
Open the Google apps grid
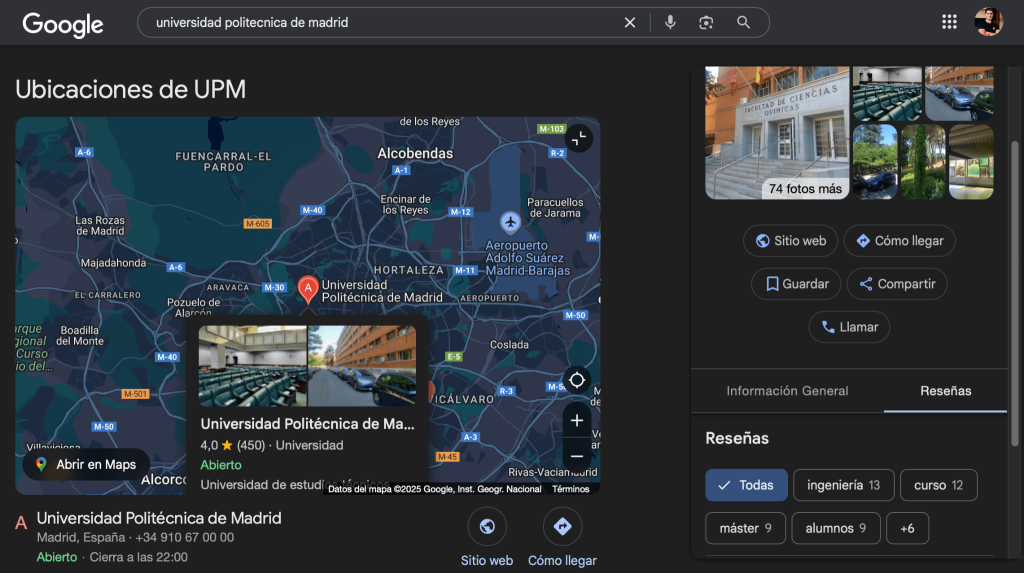[x=949, y=22]
